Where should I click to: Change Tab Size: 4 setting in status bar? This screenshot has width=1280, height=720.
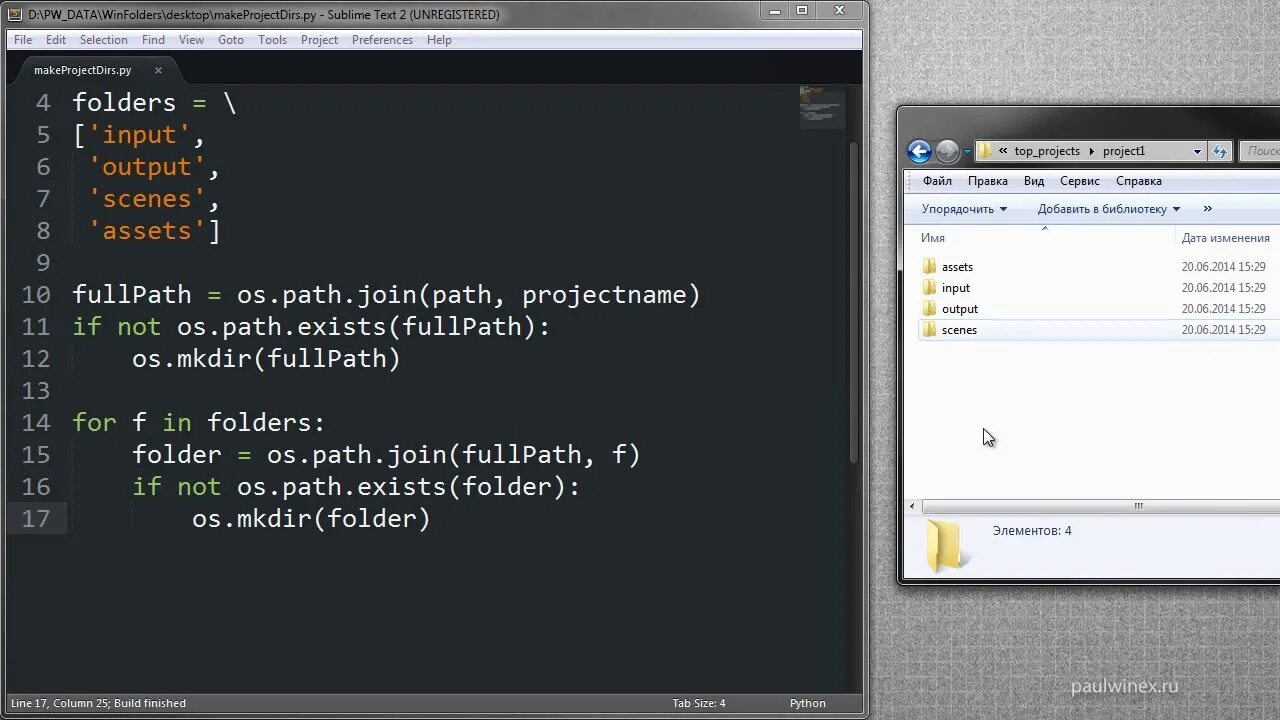tap(699, 703)
